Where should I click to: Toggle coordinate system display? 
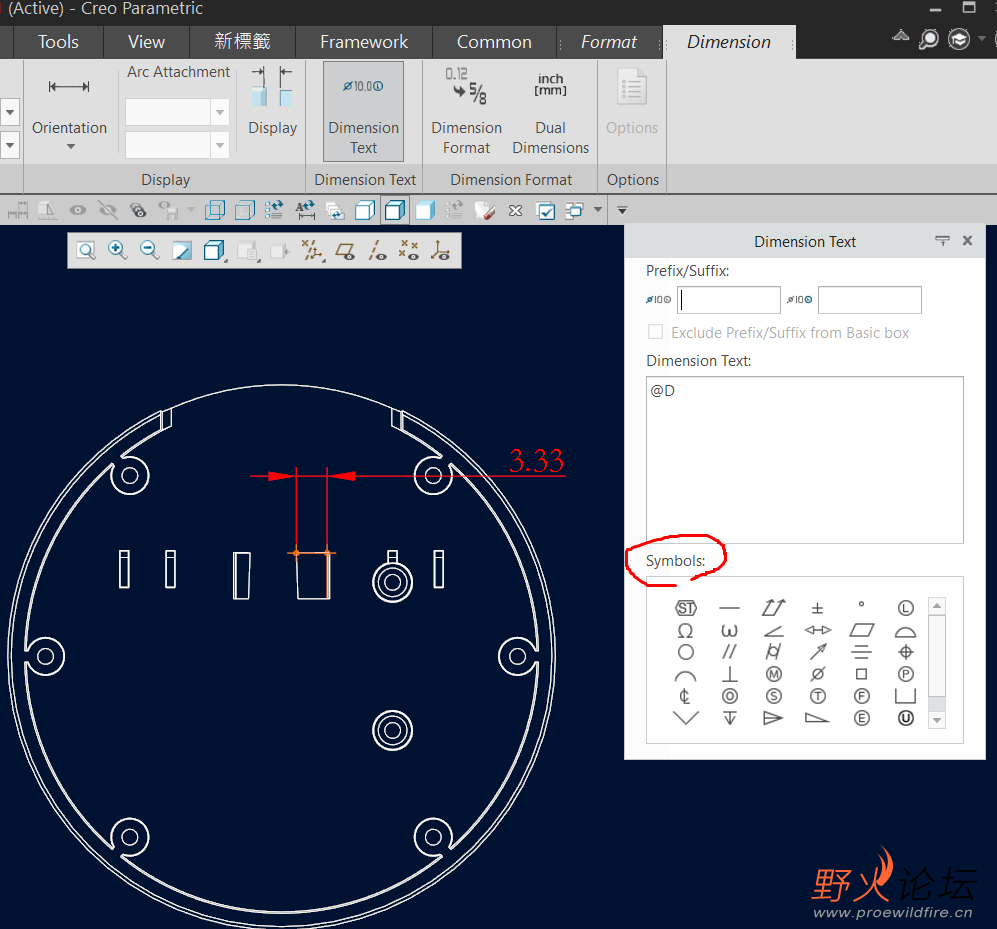pyautogui.click(x=440, y=251)
